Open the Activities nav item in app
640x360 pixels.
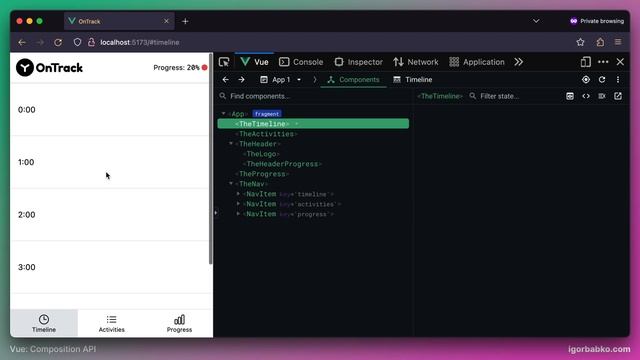click(111, 323)
